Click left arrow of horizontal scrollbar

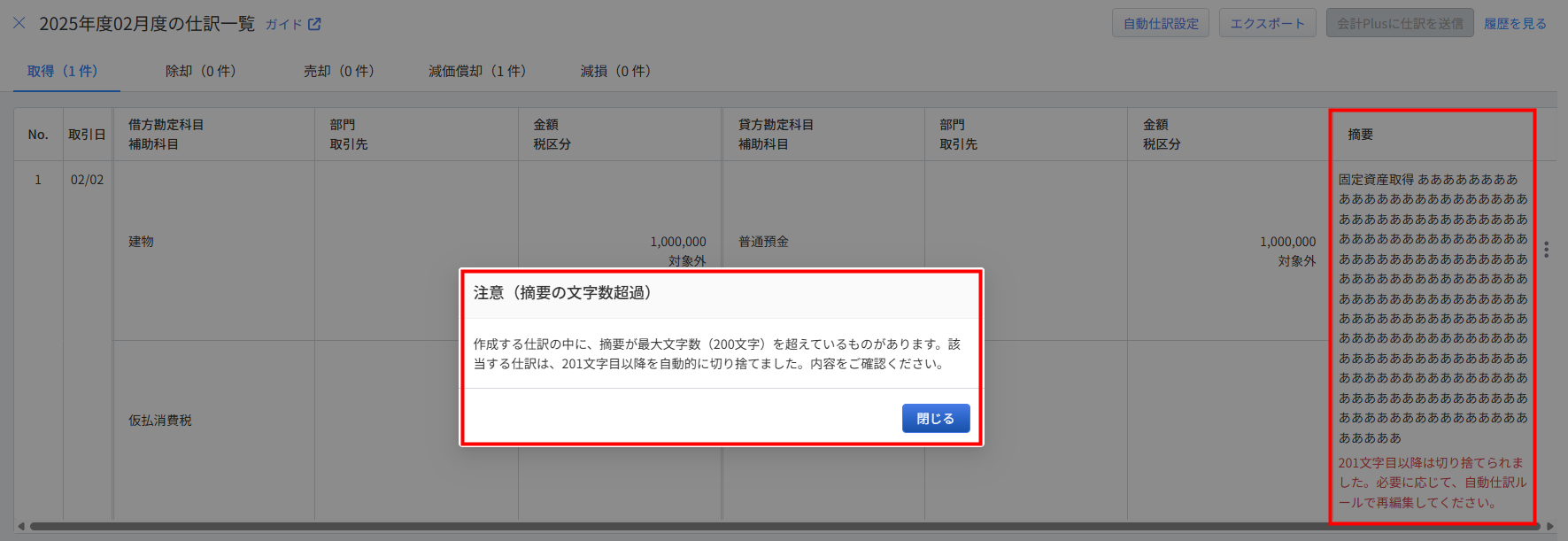click(x=21, y=526)
